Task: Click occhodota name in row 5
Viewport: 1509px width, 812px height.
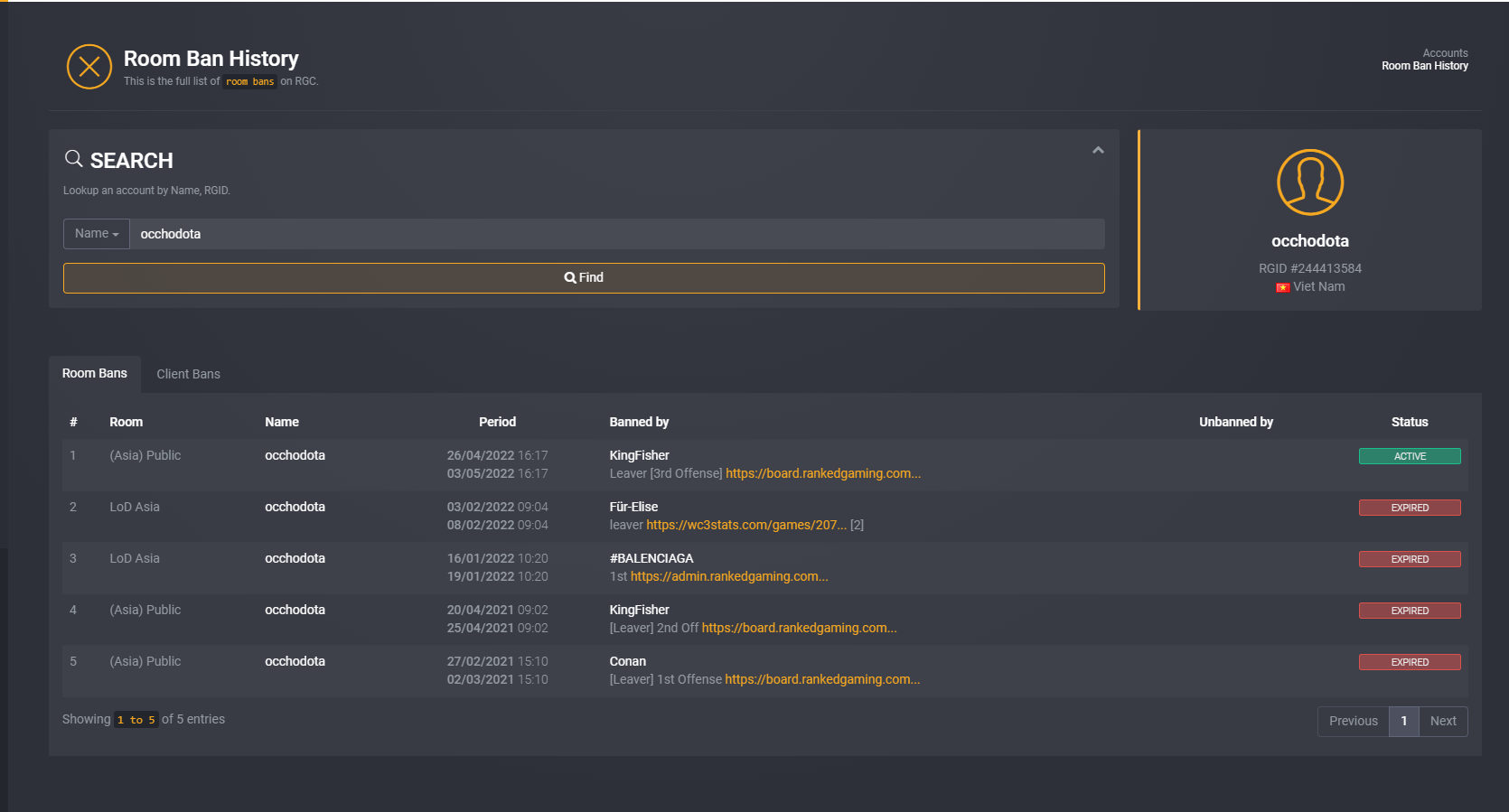Action: click(x=295, y=661)
